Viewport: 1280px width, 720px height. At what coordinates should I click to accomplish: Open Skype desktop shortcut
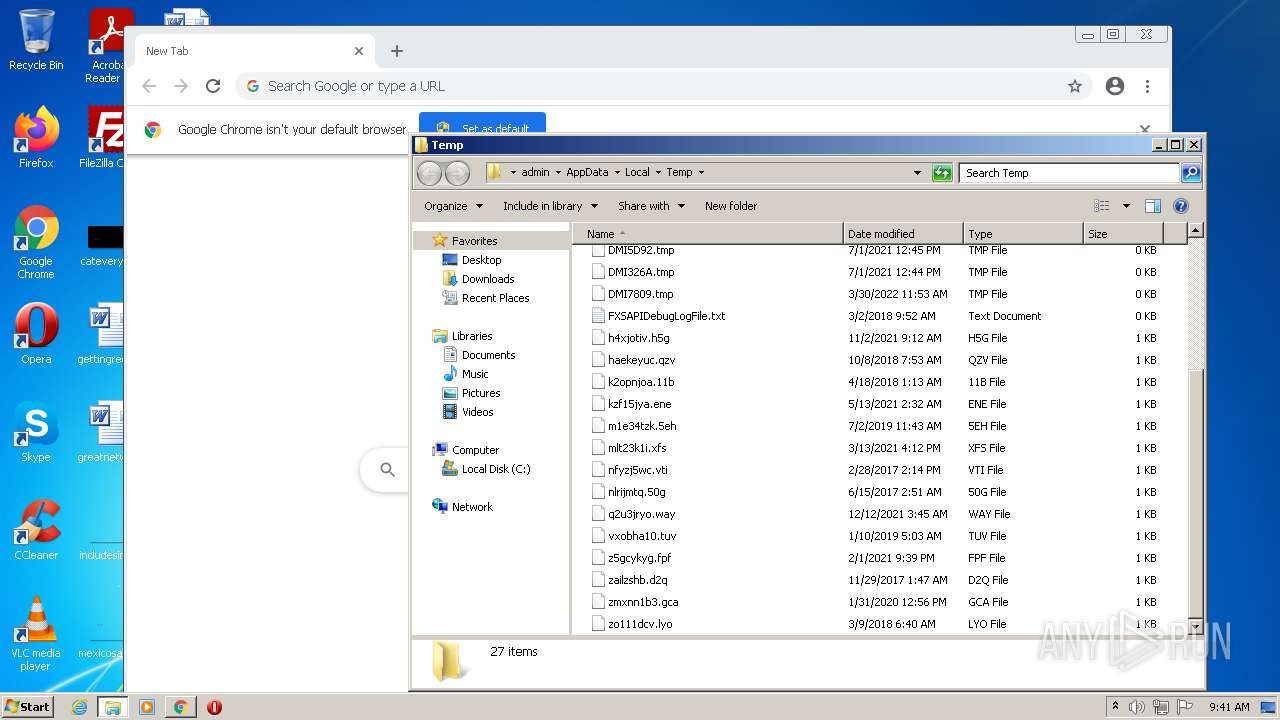point(36,432)
